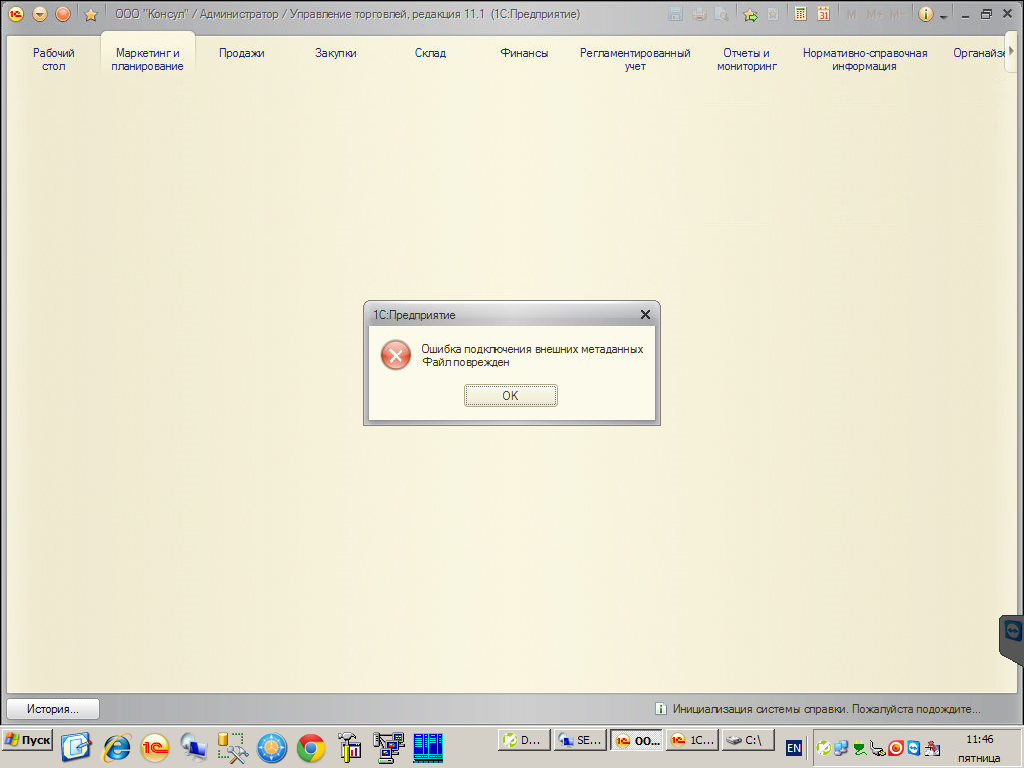The image size is (1024, 768).
Task: Open the Продажи section
Action: 242,54
